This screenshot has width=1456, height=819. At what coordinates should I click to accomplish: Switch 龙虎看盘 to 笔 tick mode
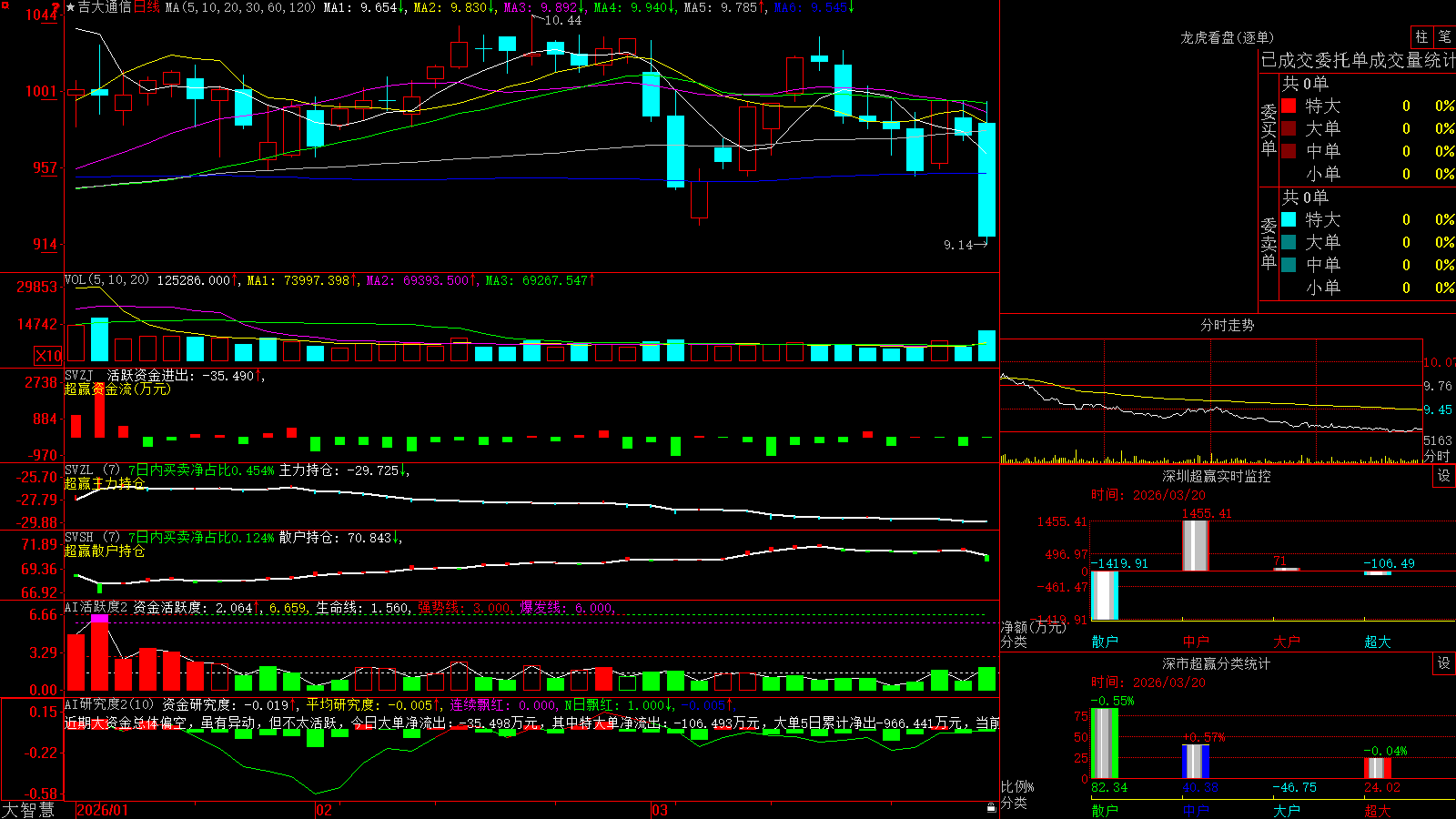point(1444,37)
